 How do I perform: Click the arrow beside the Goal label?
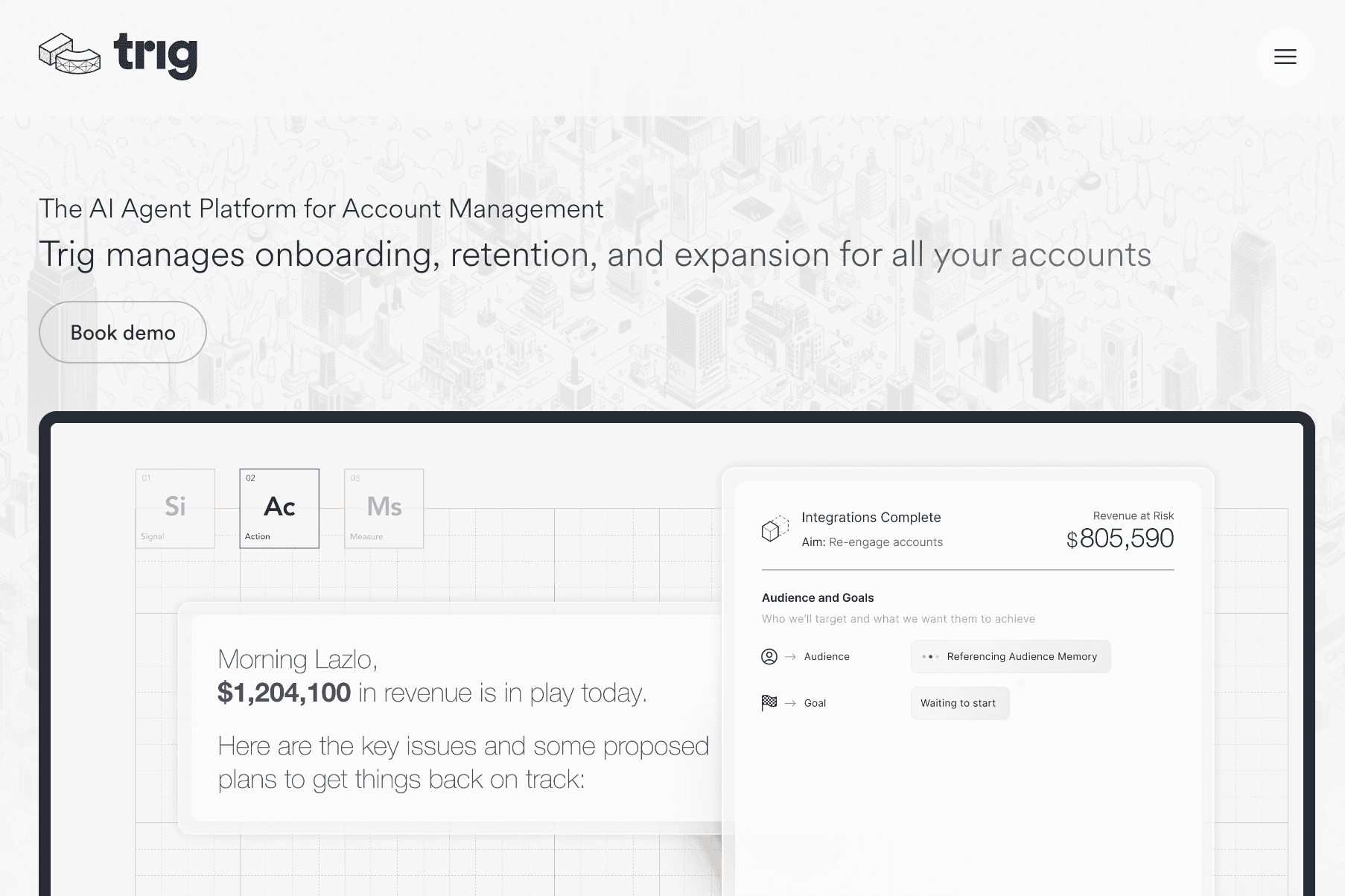(x=789, y=702)
